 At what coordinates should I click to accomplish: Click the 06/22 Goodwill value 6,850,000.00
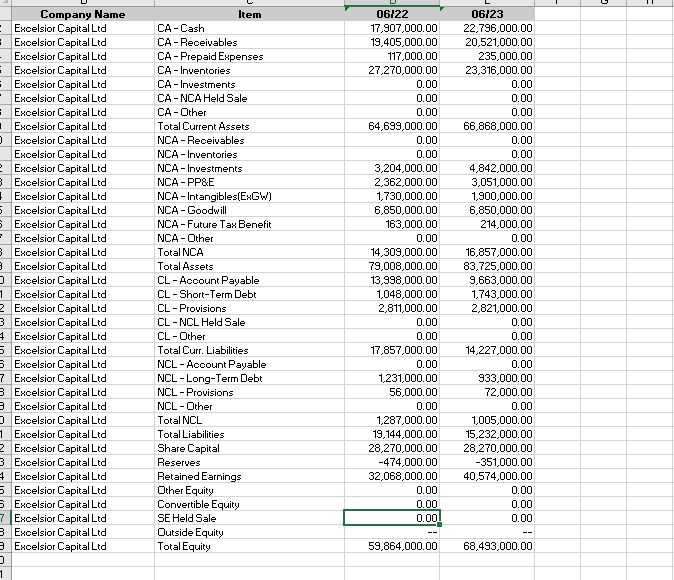[392, 210]
